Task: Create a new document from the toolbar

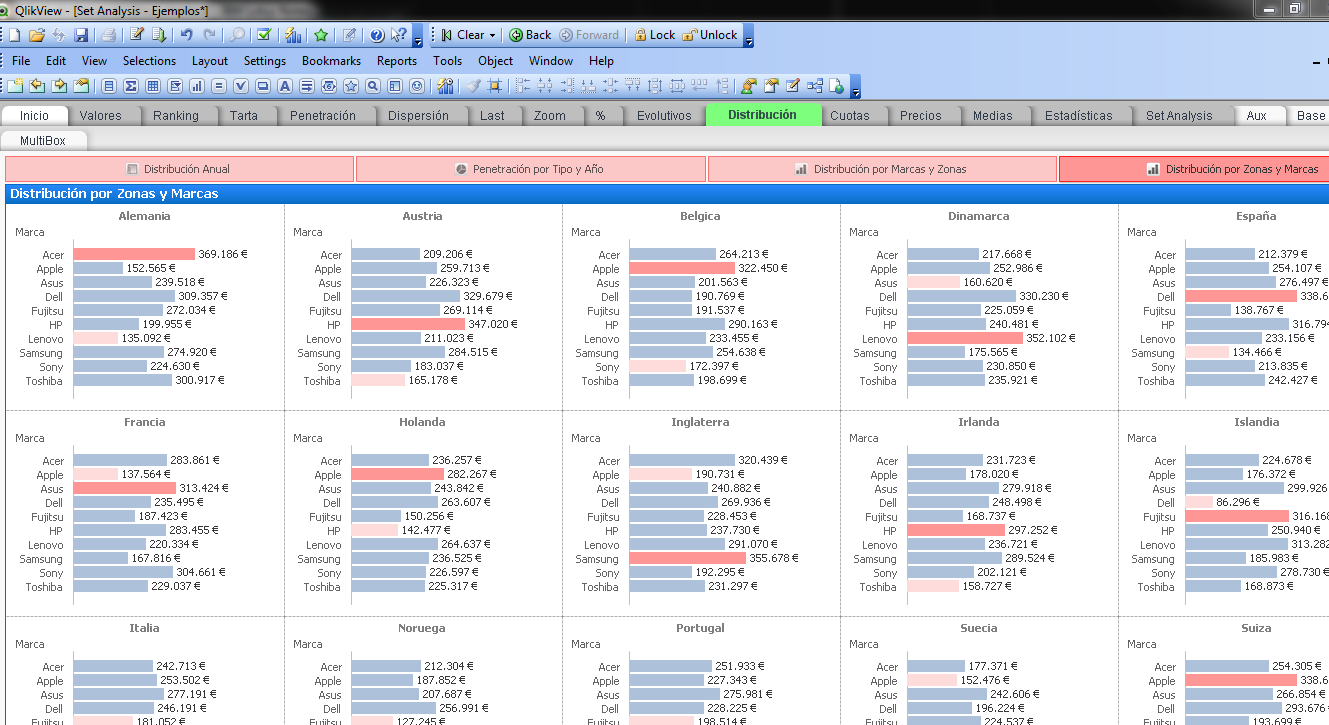Action: pos(14,35)
